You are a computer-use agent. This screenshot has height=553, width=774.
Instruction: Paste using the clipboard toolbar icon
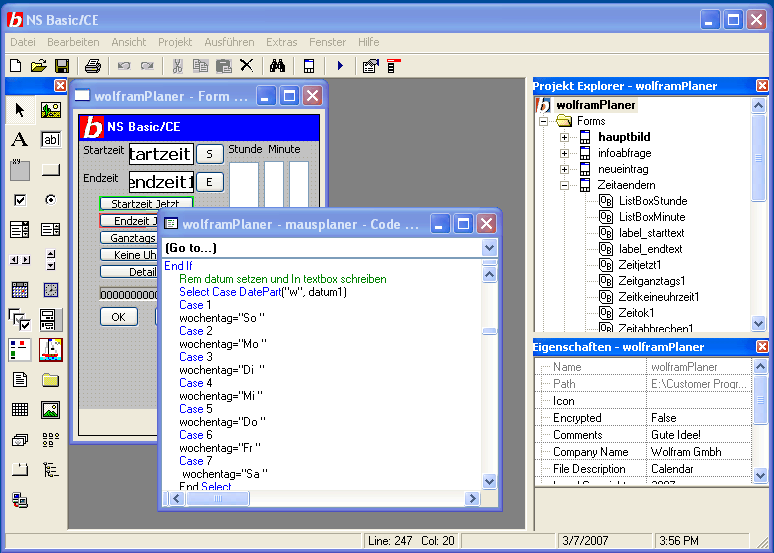(x=224, y=66)
